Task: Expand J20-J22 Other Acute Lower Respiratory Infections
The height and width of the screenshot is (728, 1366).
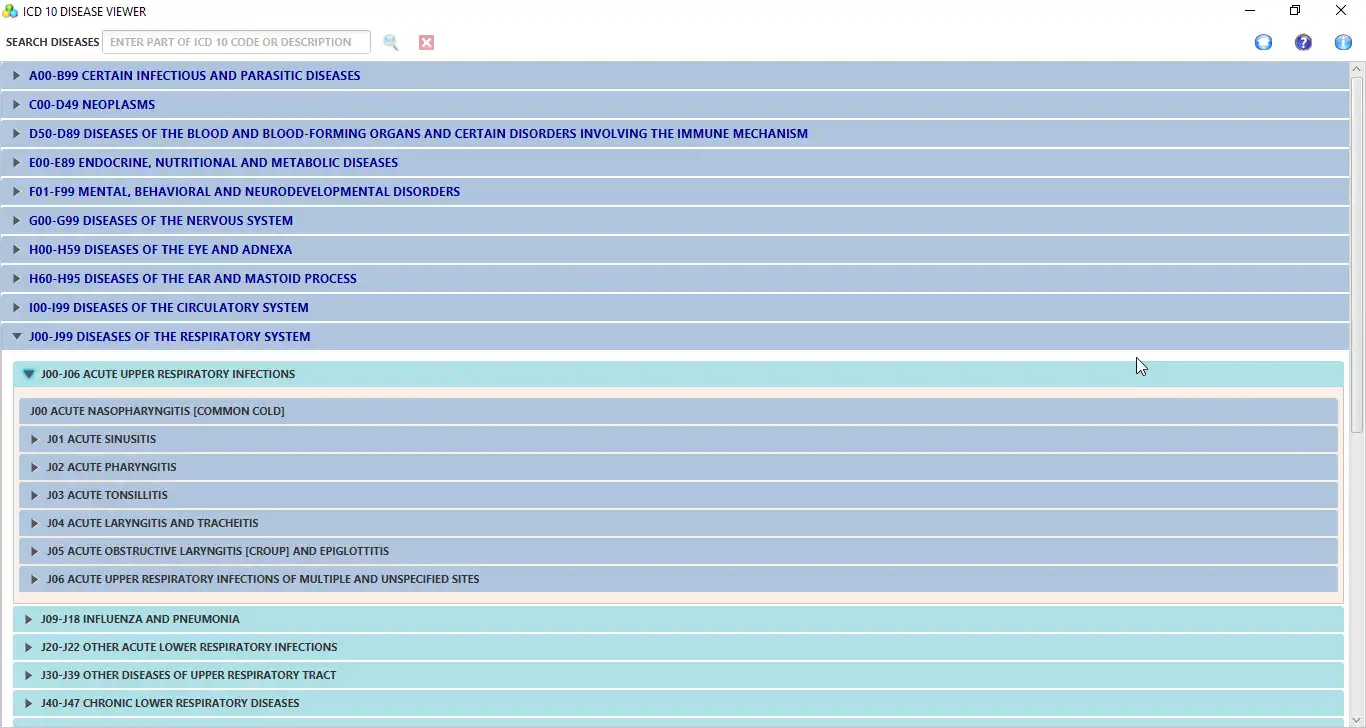Action: 678,647
